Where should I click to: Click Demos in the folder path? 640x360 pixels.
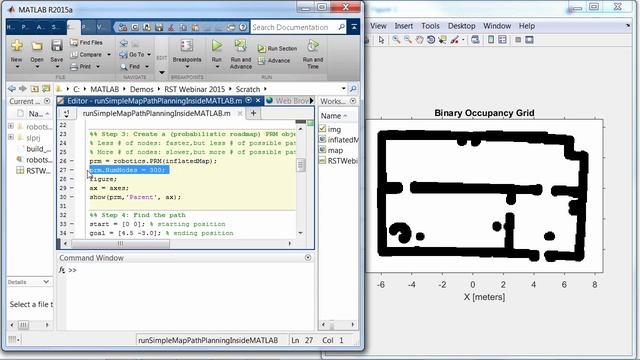click(142, 89)
